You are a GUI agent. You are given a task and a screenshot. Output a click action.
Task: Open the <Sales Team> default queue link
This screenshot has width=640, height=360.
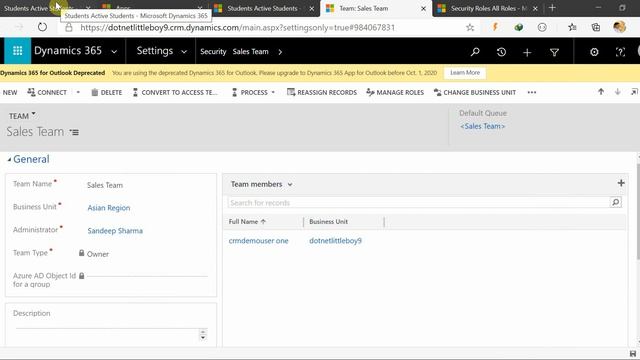coord(482,126)
